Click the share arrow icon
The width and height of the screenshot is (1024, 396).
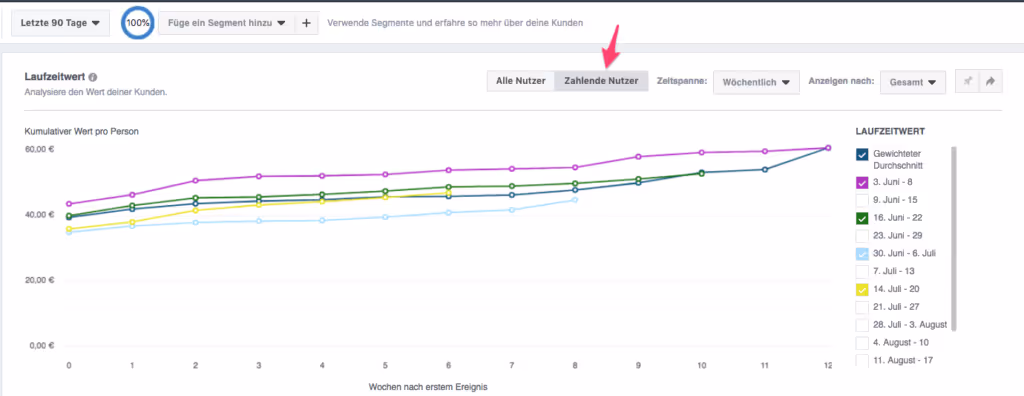coord(990,82)
